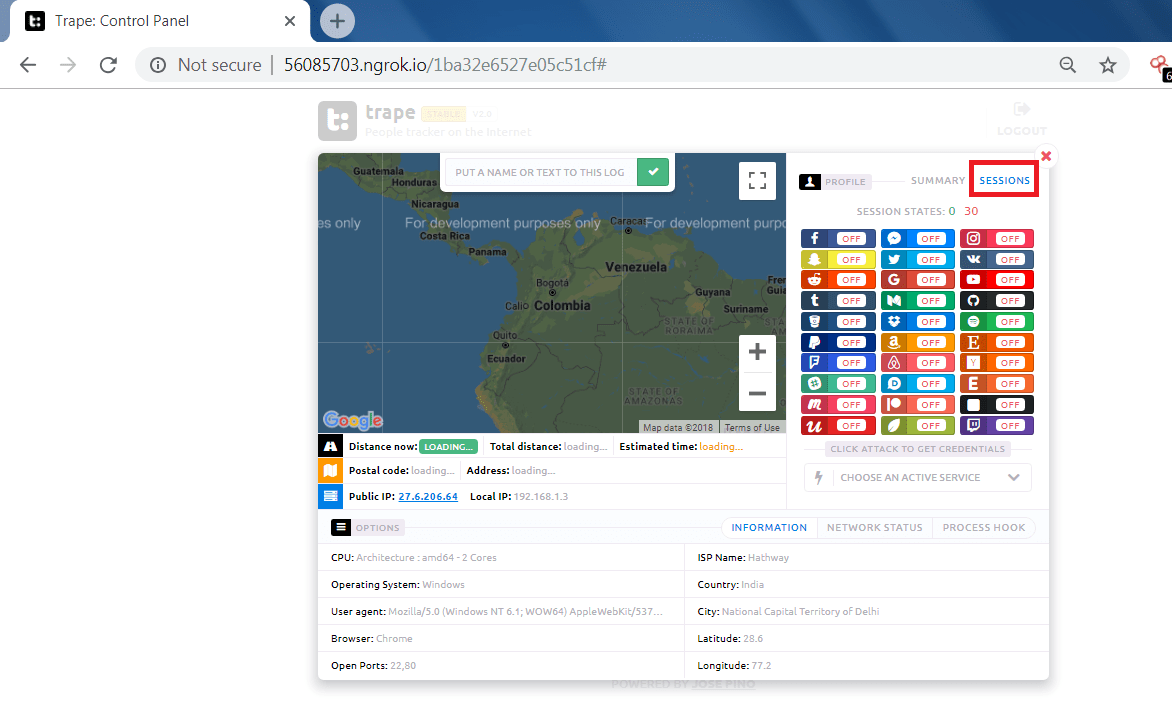Toggle the Slack session OFF switch
The height and width of the screenshot is (702, 1172).
click(x=851, y=384)
